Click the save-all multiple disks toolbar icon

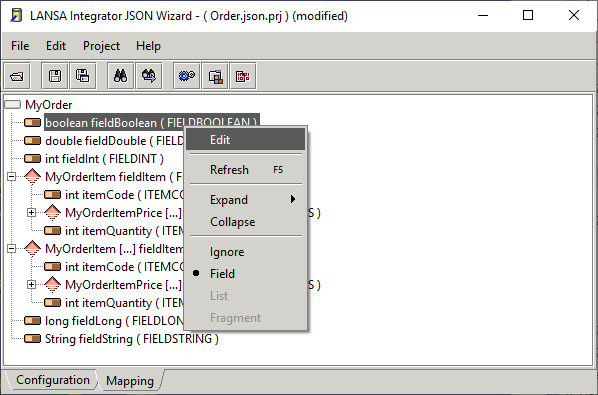(83, 76)
